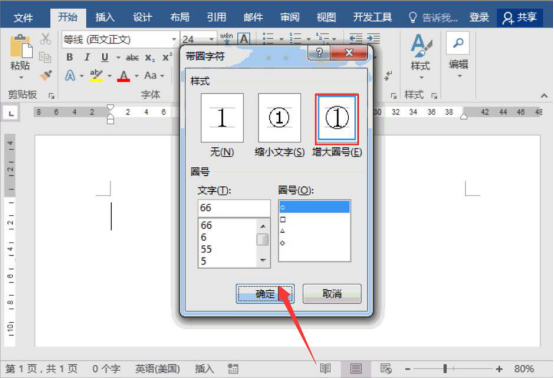Image resolution: width=554 pixels, height=378 pixels.
Task: Switch to the Developer tab
Action: 372,17
